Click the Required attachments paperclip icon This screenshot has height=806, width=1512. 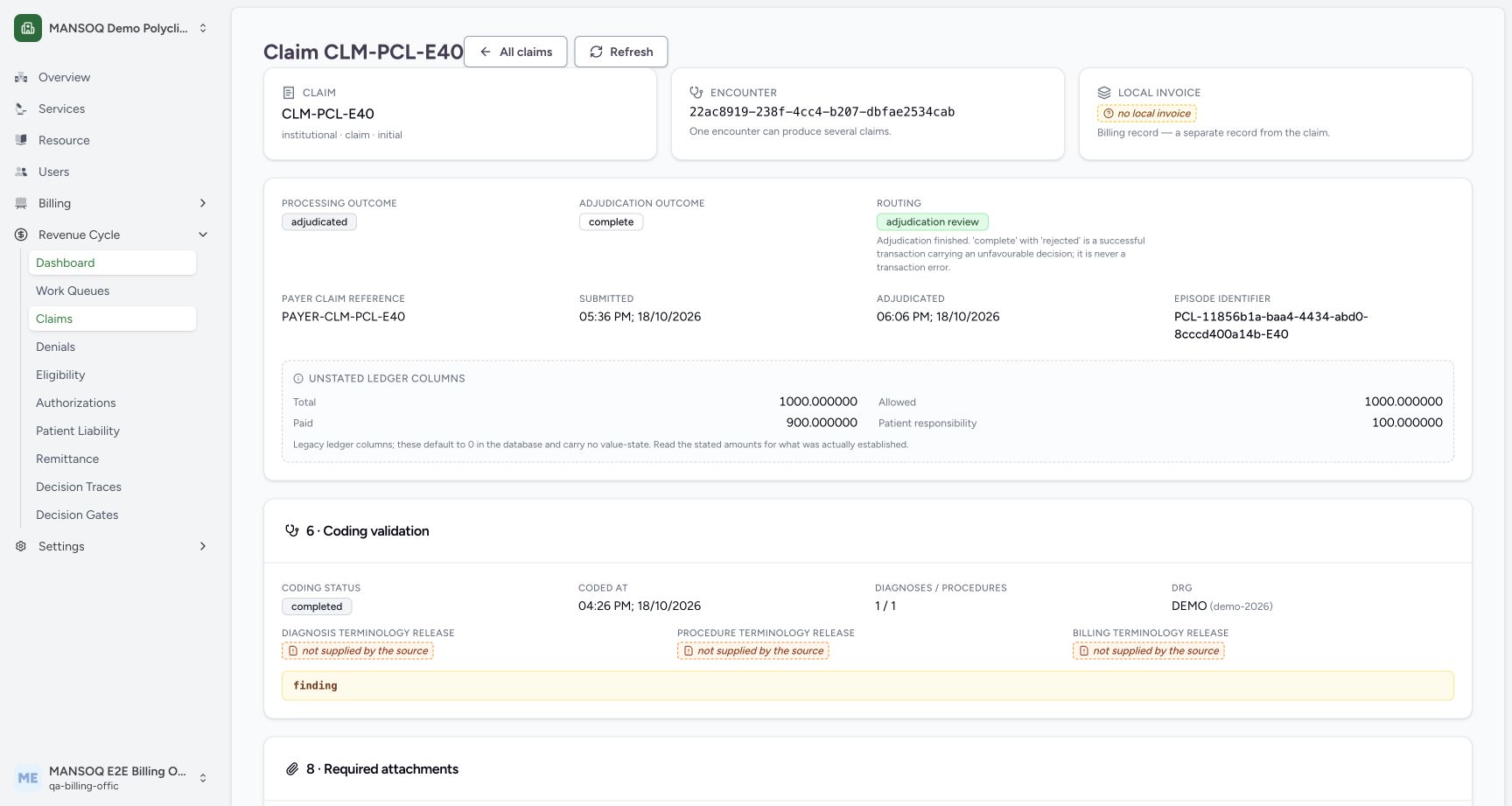click(292, 769)
